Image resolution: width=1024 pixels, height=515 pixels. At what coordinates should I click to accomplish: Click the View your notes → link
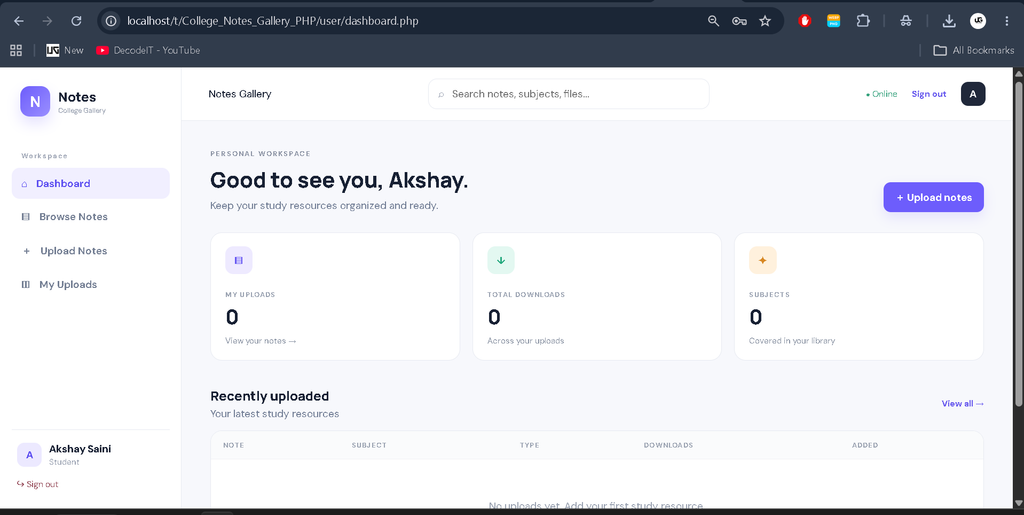tap(261, 341)
